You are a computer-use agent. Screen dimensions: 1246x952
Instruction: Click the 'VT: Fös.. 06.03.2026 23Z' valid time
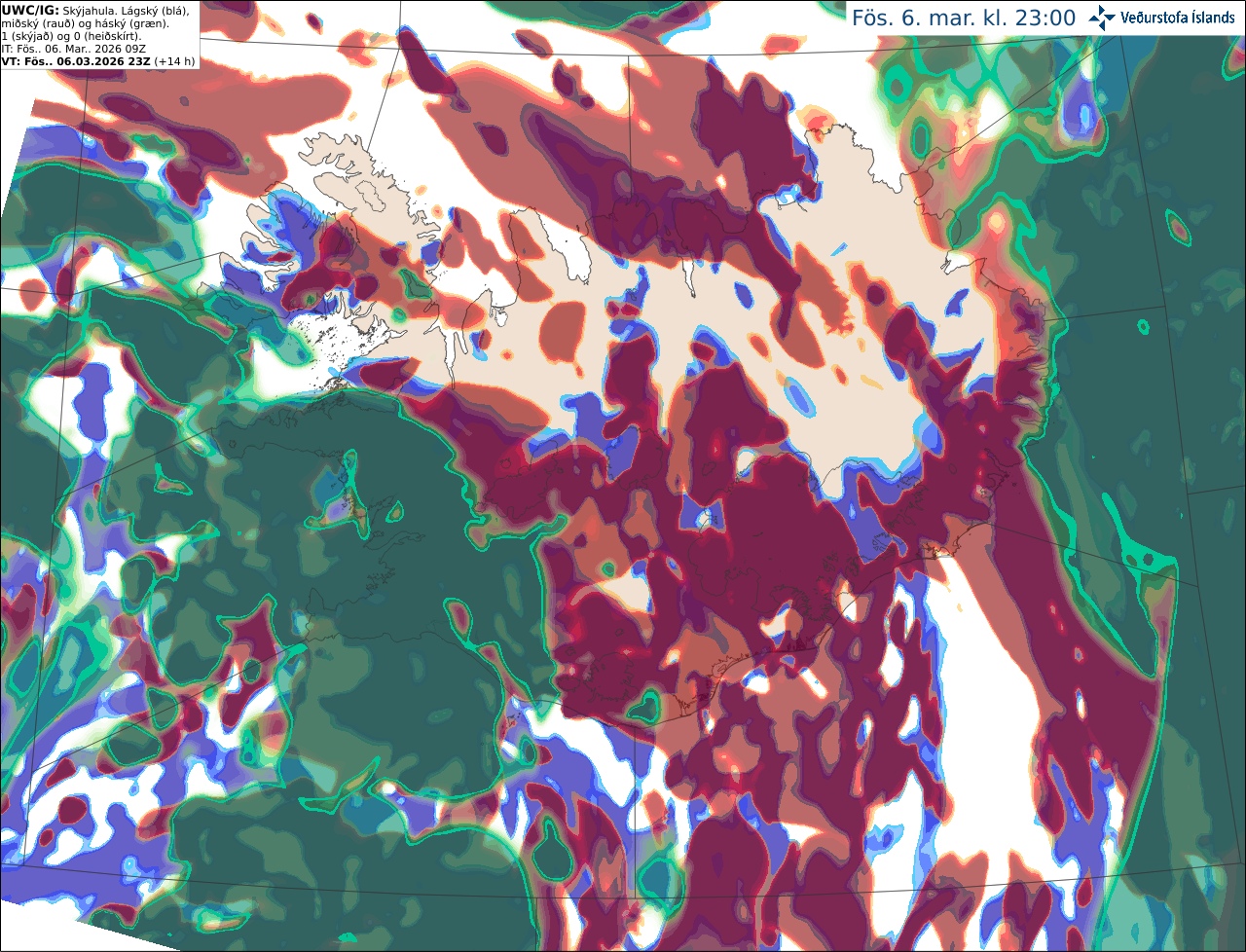click(74, 61)
